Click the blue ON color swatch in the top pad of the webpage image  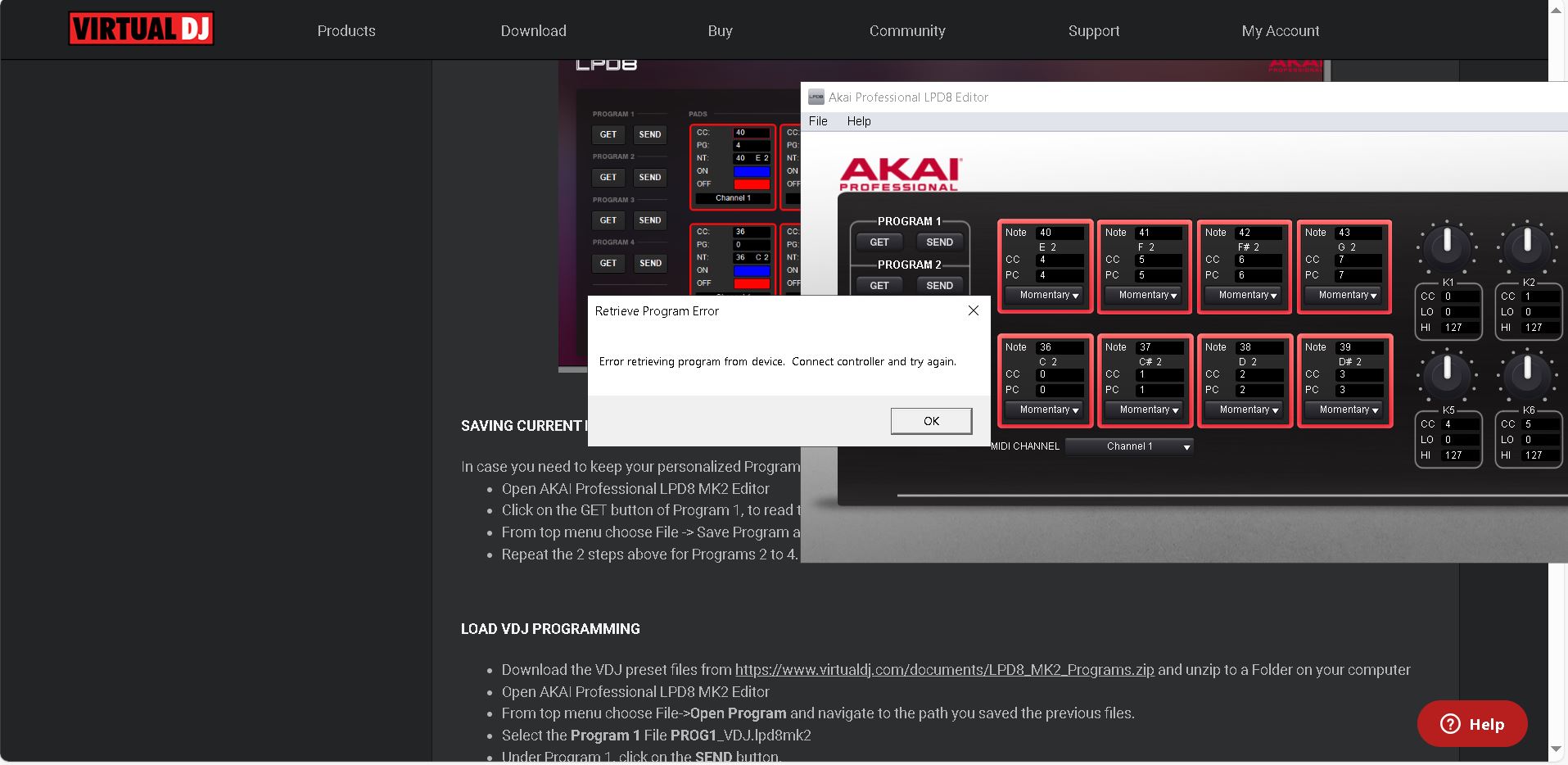[x=752, y=171]
